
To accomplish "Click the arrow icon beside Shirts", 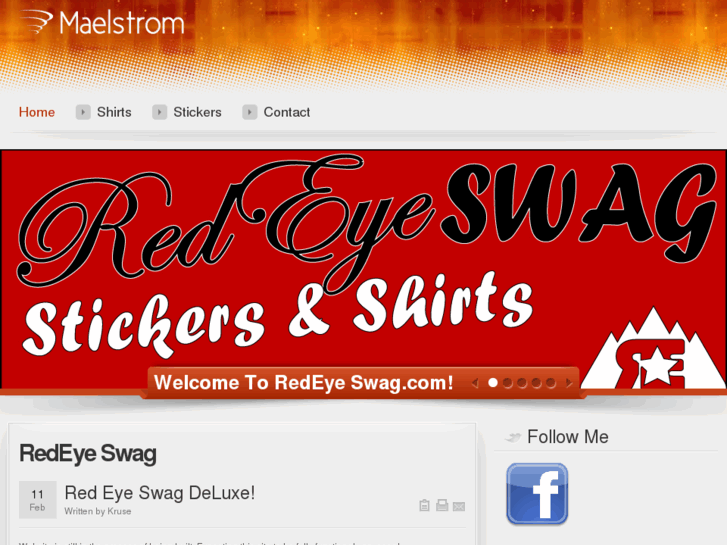I will [83, 112].
